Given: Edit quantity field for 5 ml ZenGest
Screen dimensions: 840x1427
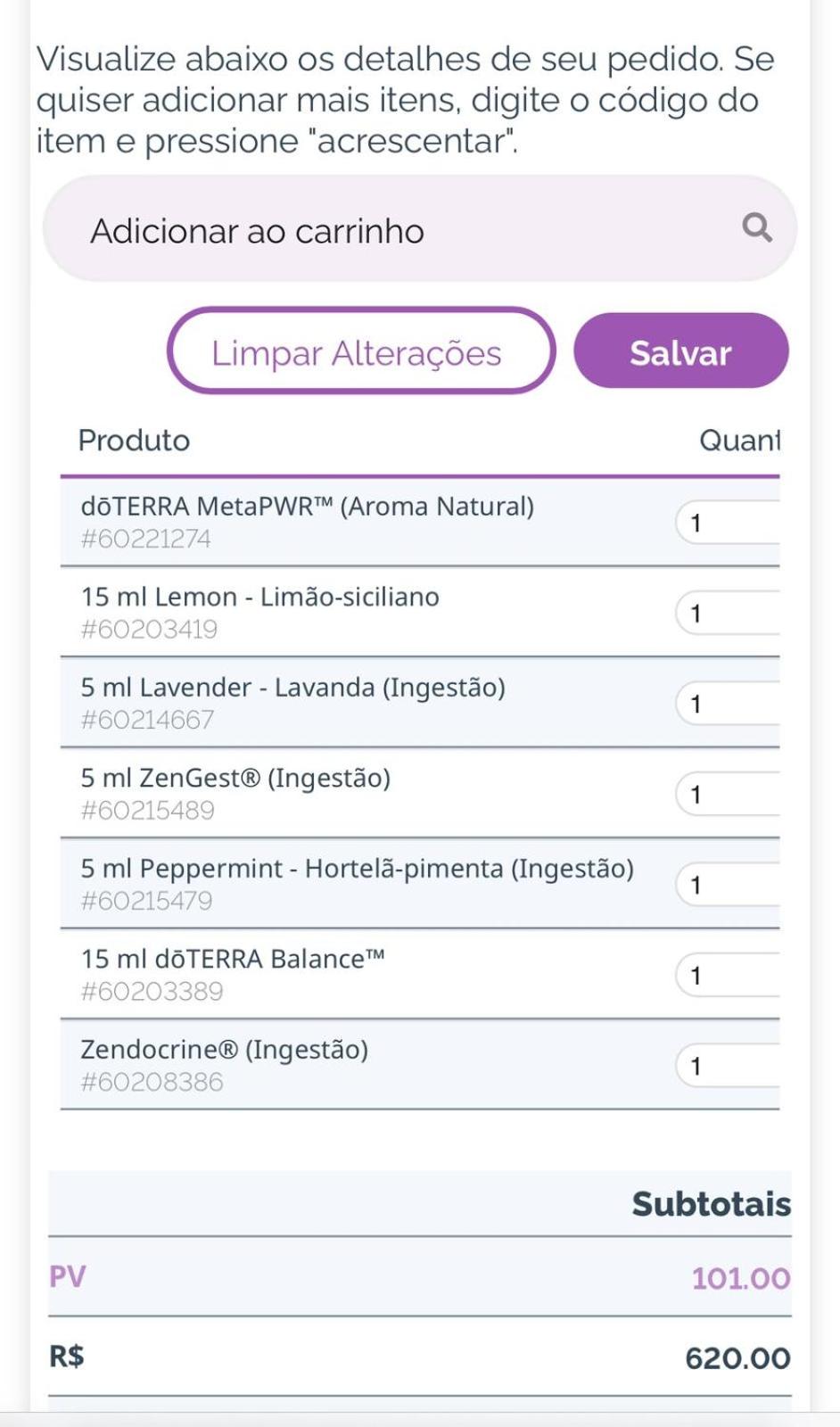Looking at the screenshot, I should tap(728, 794).
